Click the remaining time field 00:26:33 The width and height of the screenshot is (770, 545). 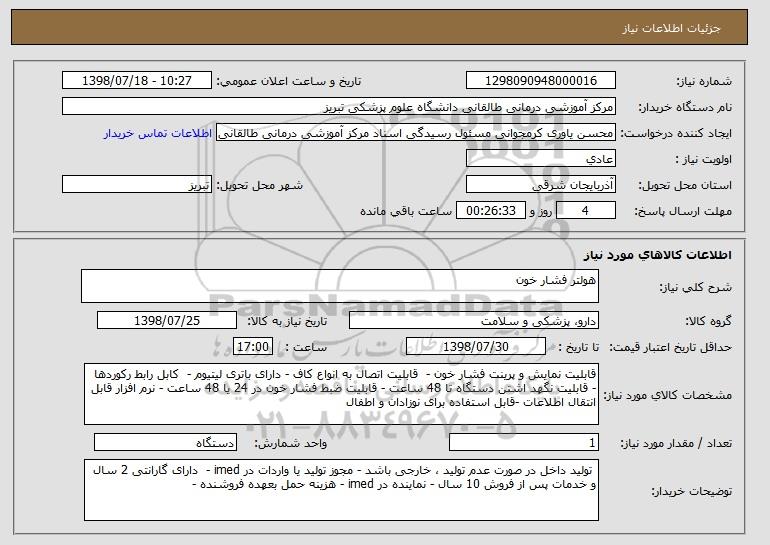(491, 211)
